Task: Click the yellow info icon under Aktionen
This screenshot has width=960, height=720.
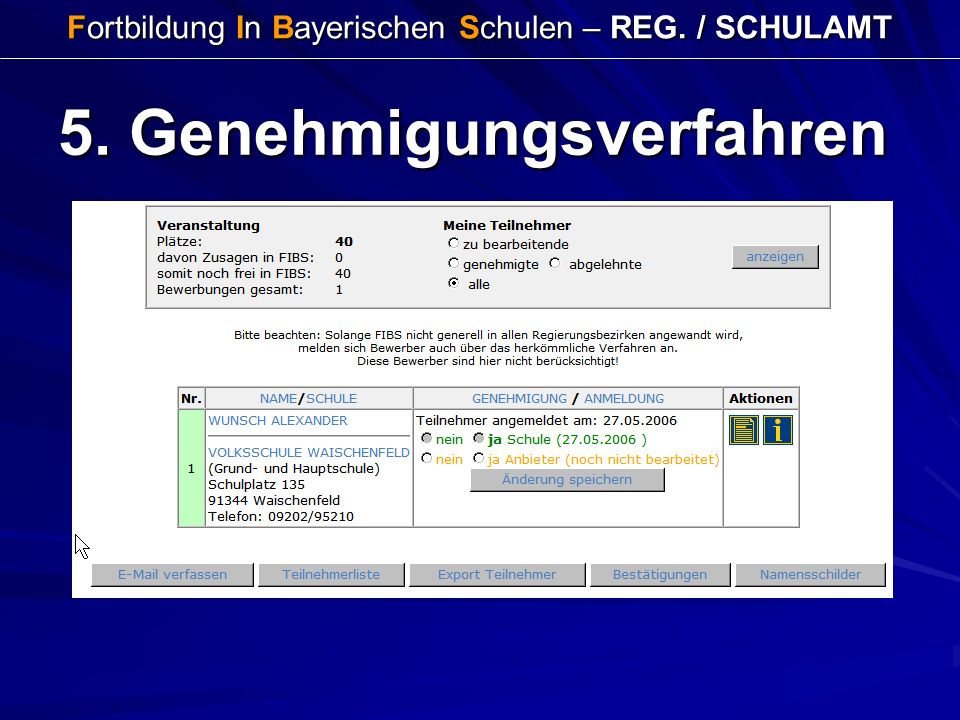Action: click(x=778, y=430)
